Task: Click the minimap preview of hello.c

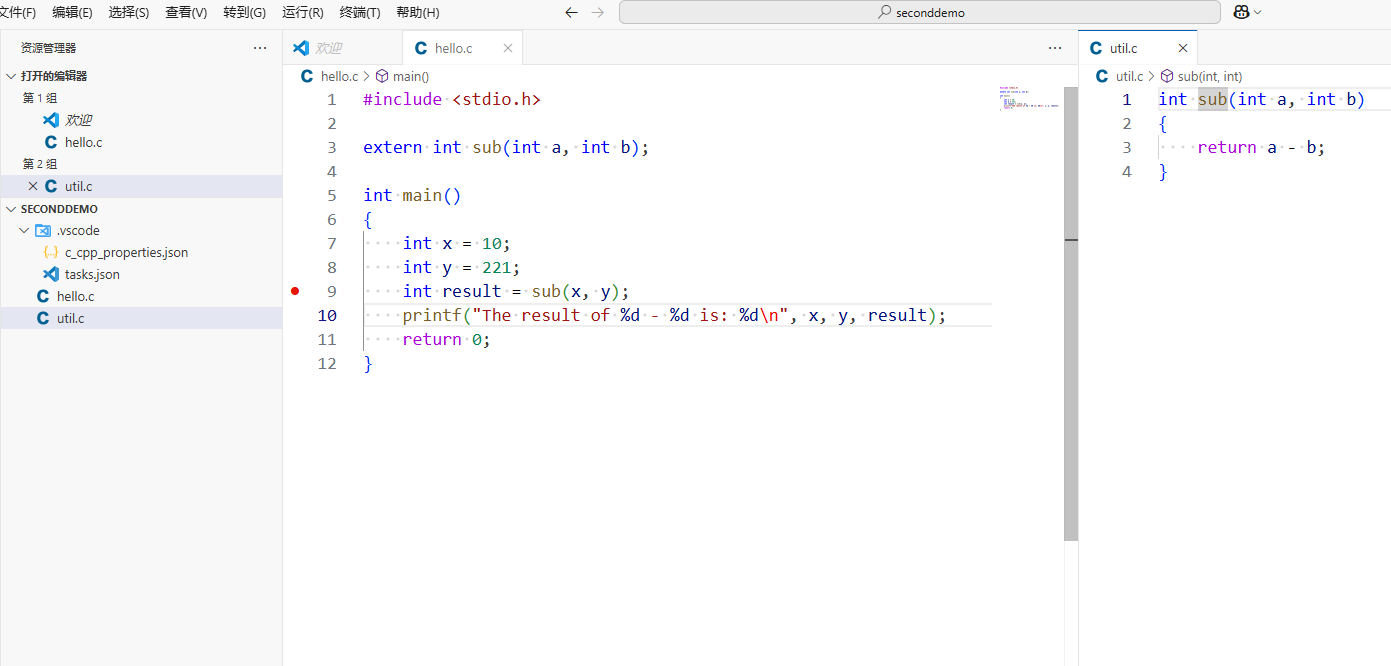Action: (1029, 99)
